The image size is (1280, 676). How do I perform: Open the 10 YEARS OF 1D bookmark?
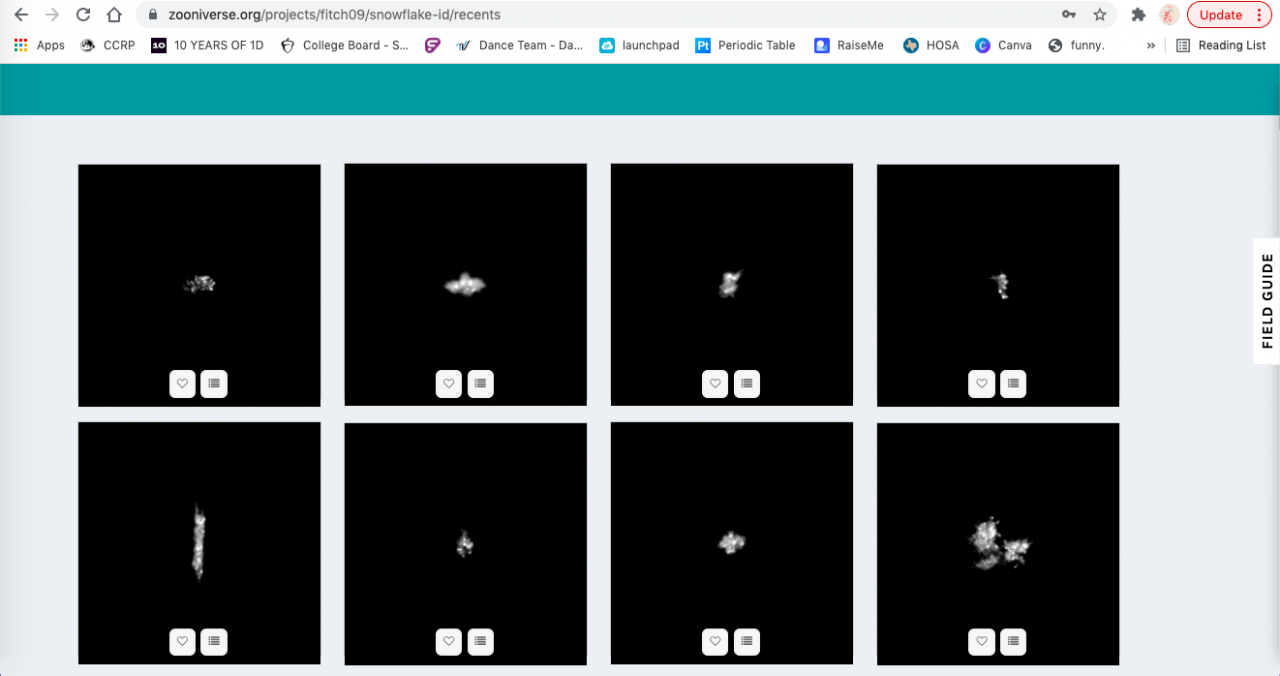tap(208, 45)
